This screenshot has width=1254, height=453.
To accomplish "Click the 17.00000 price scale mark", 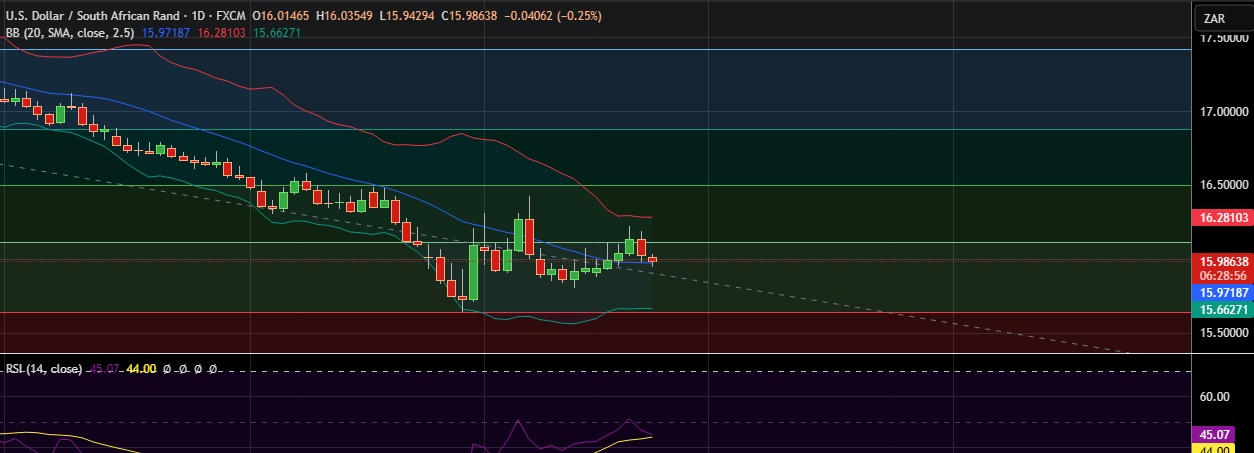I will point(1222,111).
